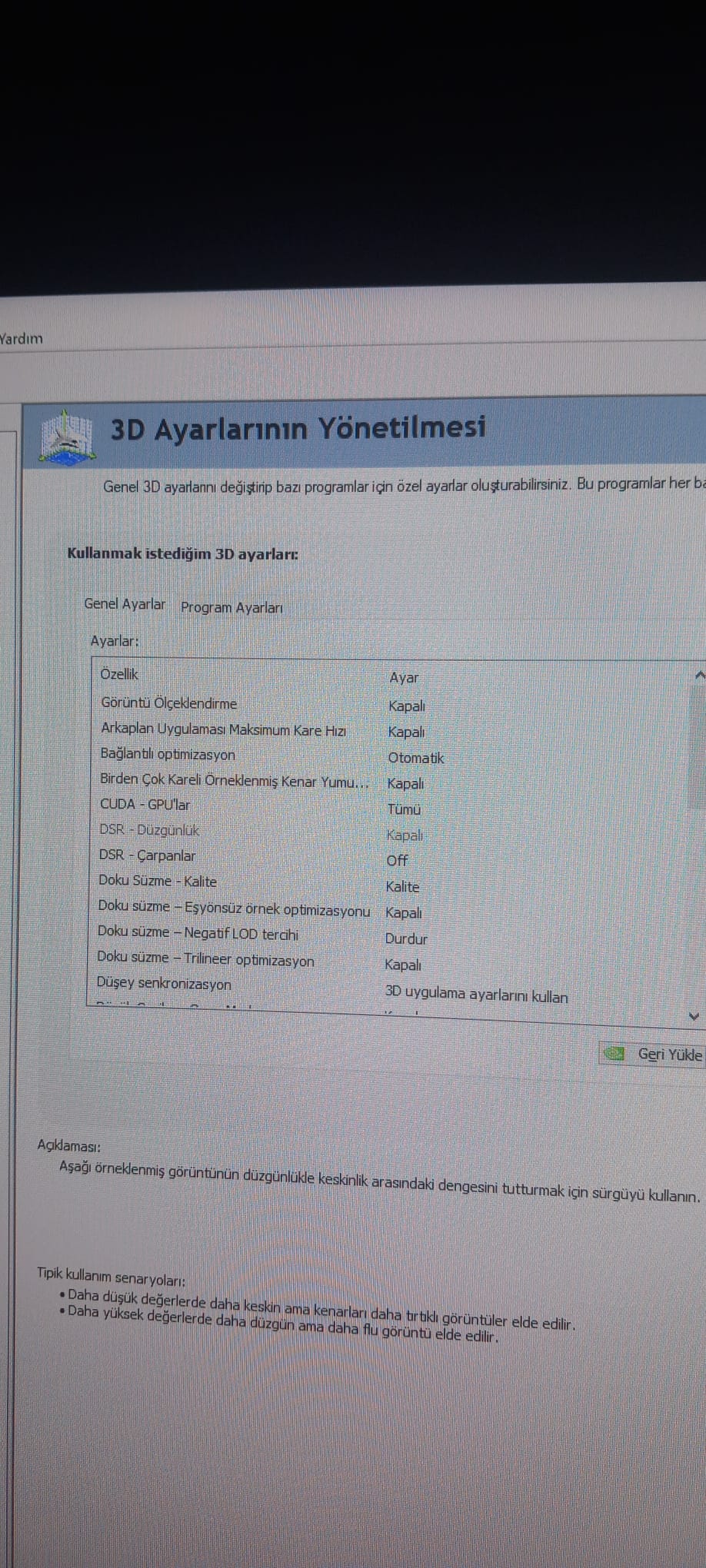Screen dimensions: 706x1568
Task: Expand the Doku Süzme - Kalite value
Action: tap(402, 887)
